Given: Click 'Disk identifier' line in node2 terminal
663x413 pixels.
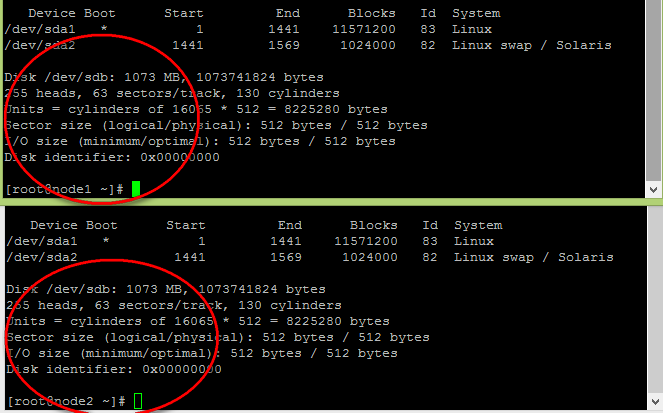Looking at the screenshot, I should (113, 369).
